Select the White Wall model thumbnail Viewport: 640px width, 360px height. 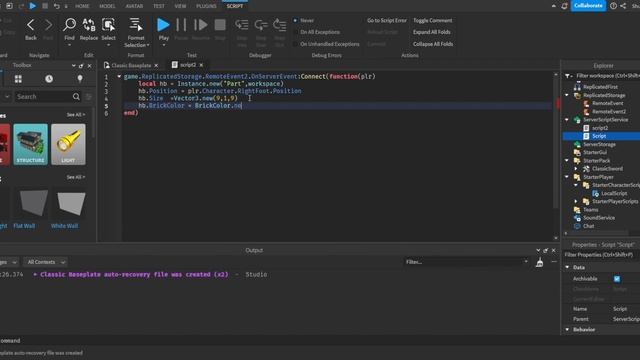pos(71,208)
